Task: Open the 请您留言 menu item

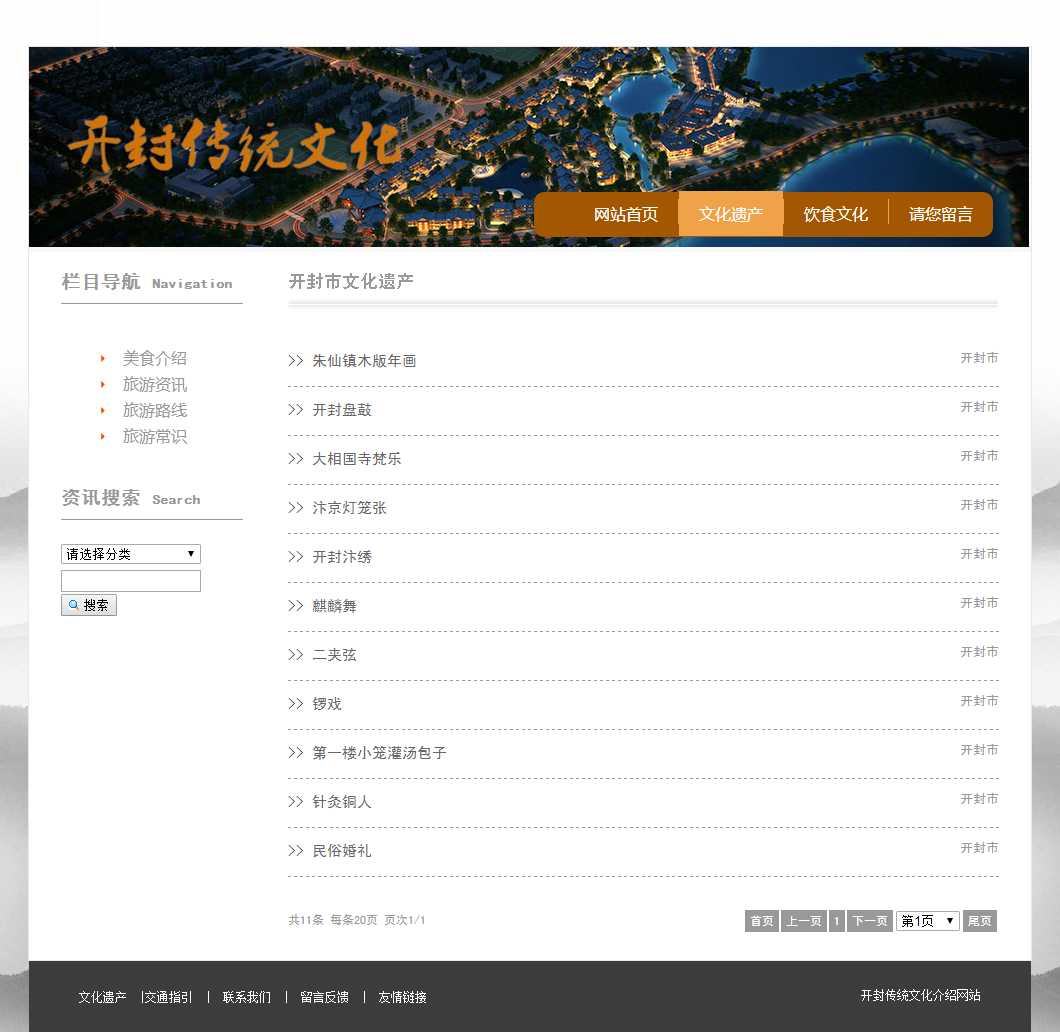Action: click(x=940, y=214)
